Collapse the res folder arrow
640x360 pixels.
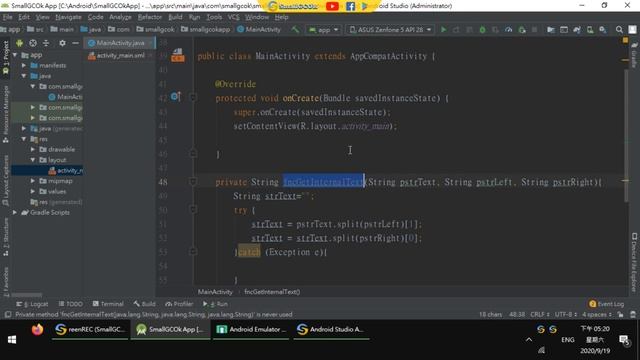point(24,139)
